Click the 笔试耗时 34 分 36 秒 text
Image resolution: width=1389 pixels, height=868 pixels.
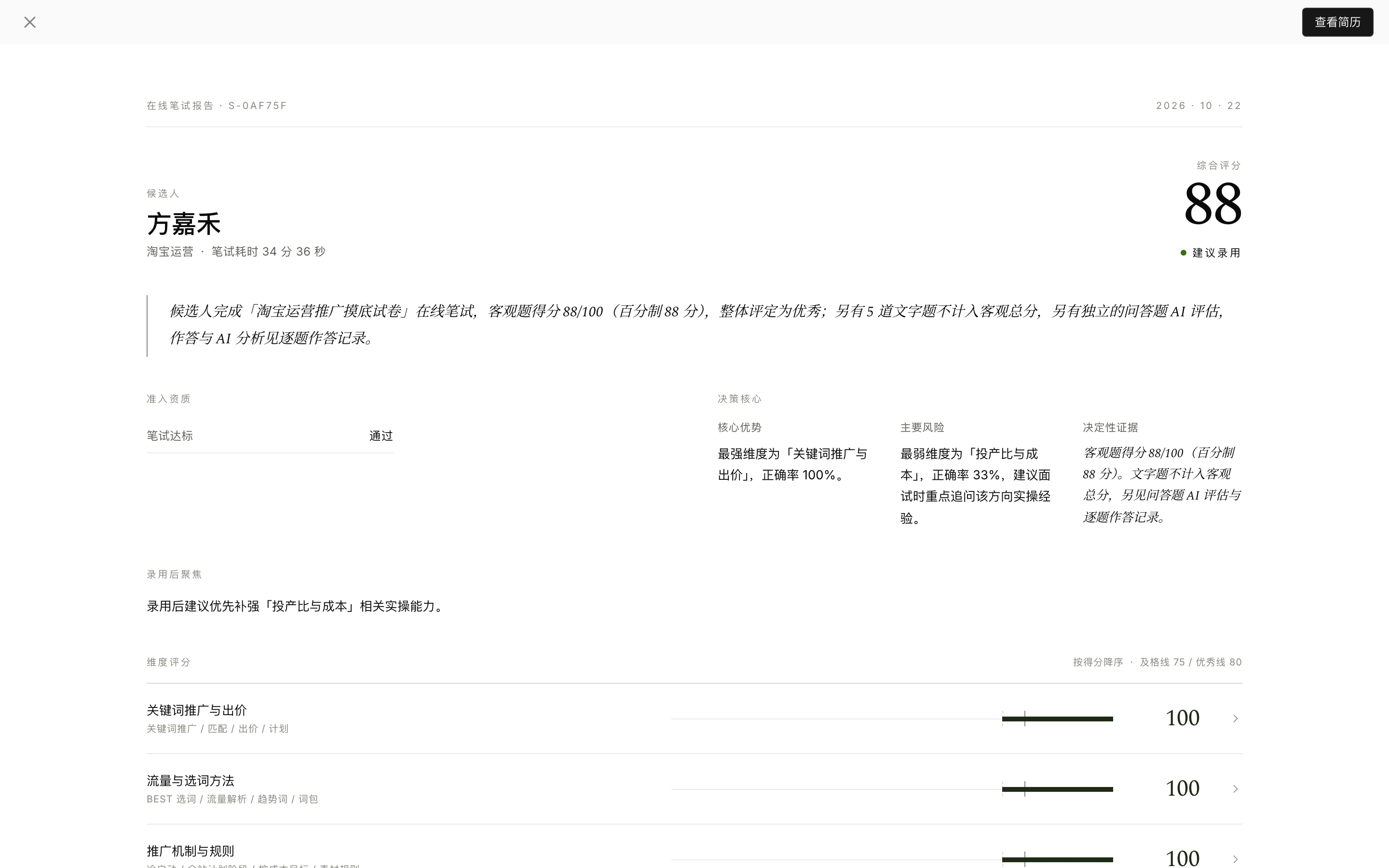(268, 252)
